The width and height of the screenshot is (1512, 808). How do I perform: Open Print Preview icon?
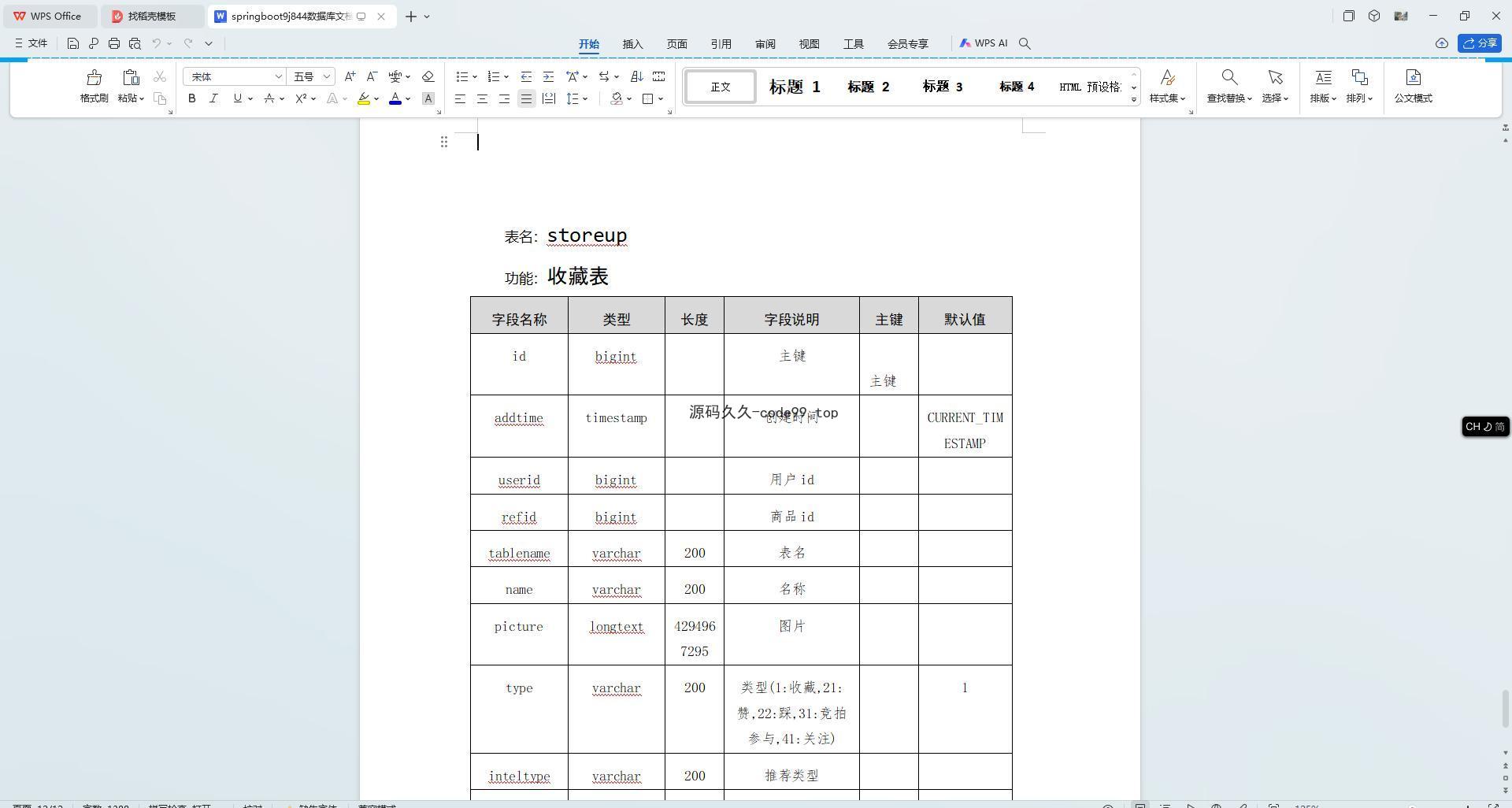(135, 43)
